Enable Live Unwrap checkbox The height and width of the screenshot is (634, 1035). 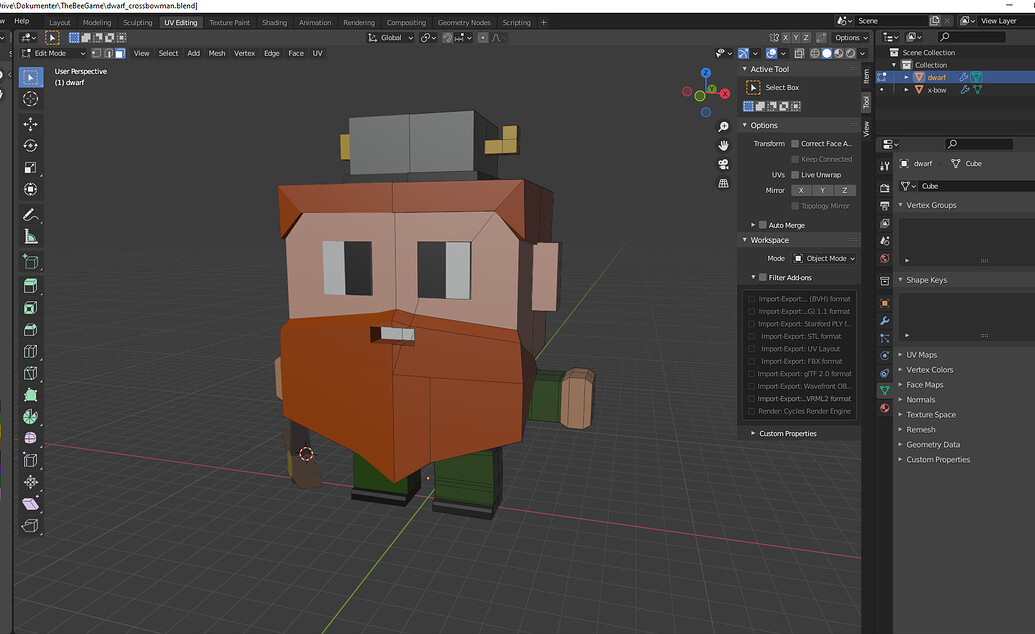pyautogui.click(x=795, y=175)
